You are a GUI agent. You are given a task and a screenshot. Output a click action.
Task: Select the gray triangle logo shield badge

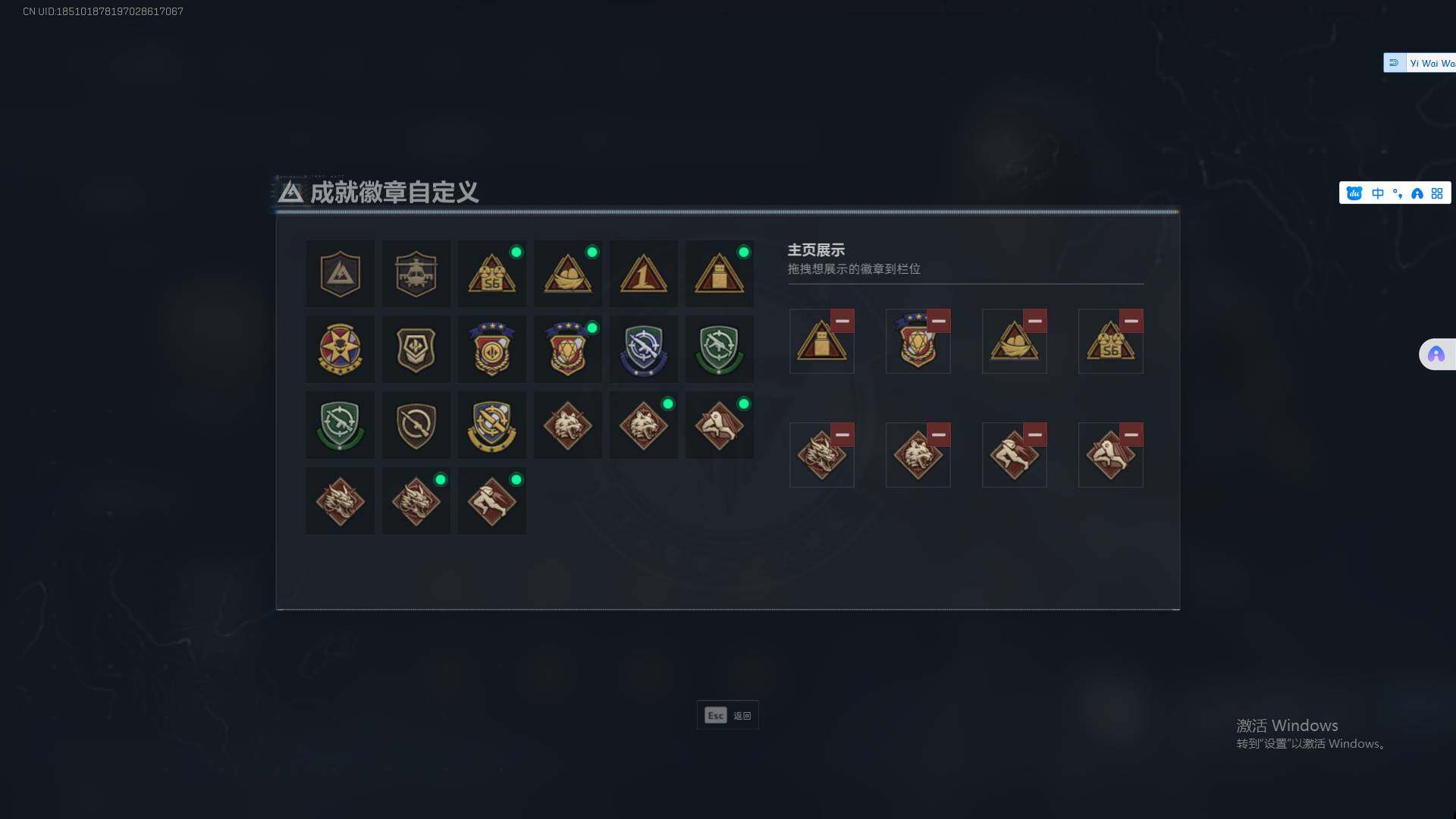[x=340, y=274]
